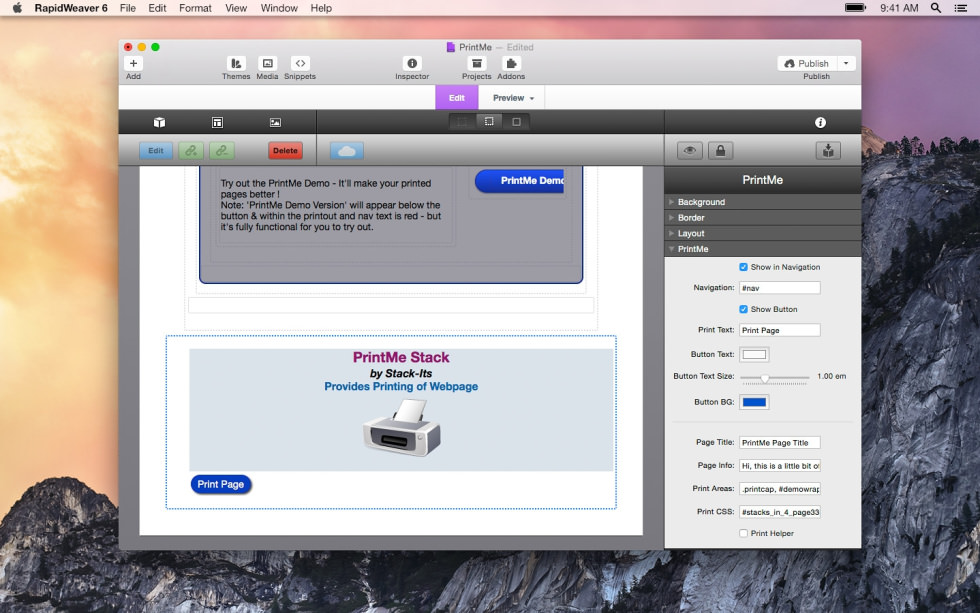Click the red Delete button
Viewport: 980px width, 613px height.
[x=285, y=151]
